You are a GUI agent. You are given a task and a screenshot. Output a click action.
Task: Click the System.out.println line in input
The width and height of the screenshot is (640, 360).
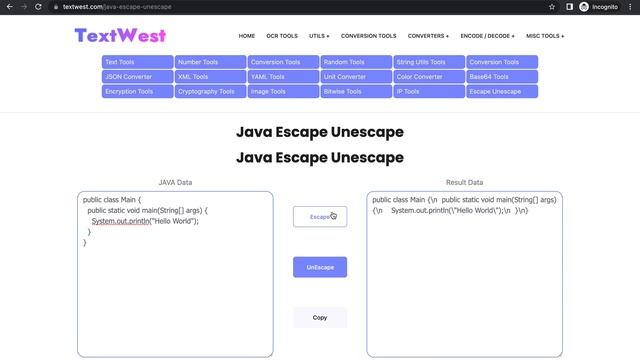point(145,221)
